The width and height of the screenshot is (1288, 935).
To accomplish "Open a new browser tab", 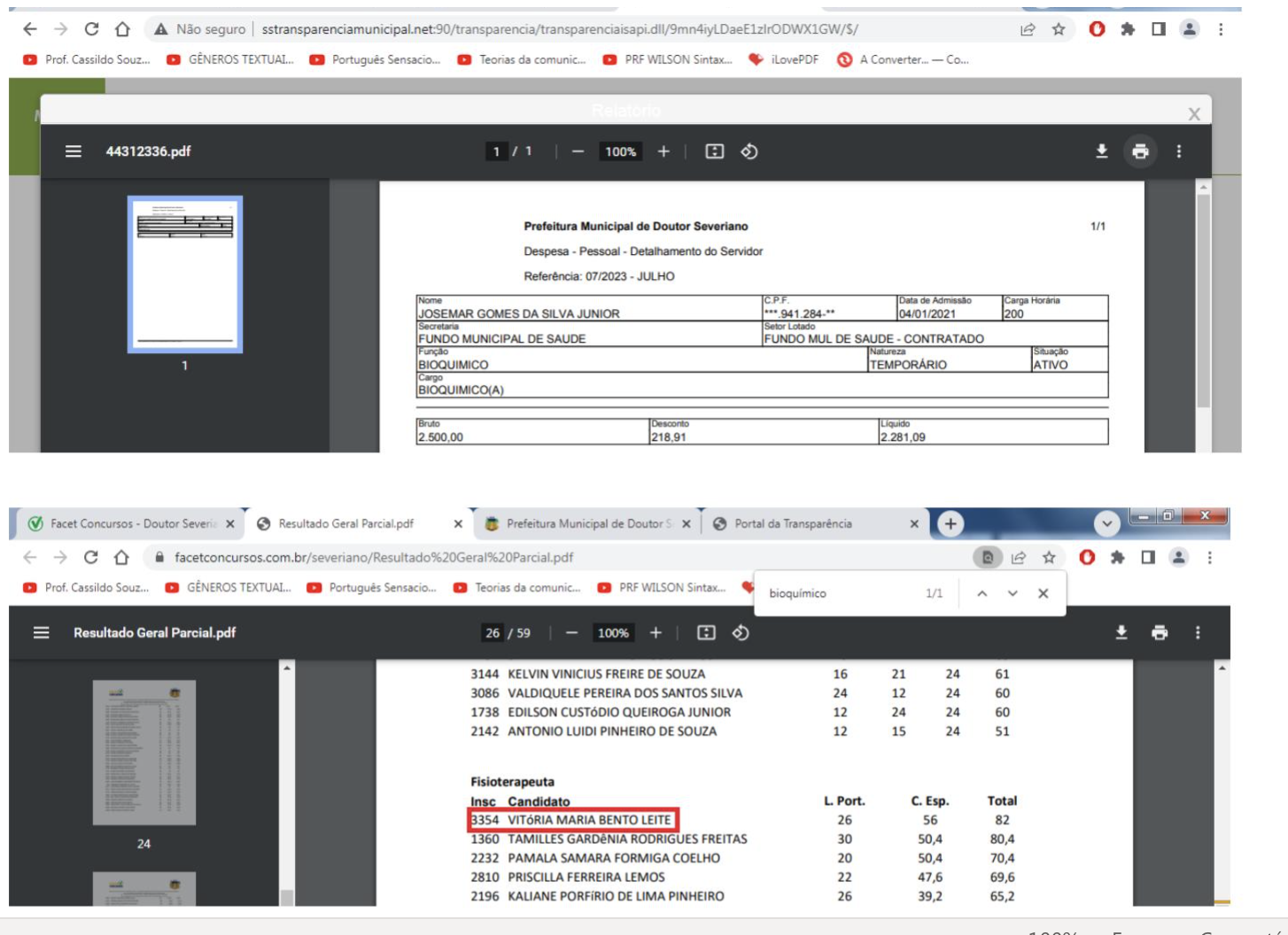I will 950,523.
